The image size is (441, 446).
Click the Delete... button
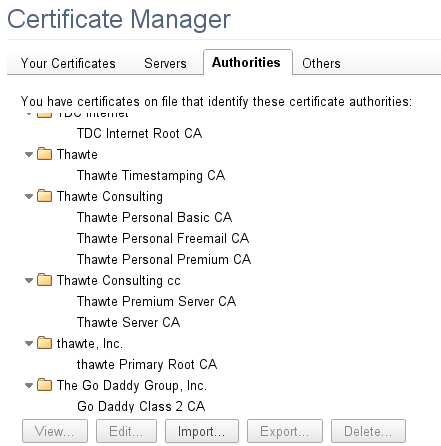(x=368, y=431)
